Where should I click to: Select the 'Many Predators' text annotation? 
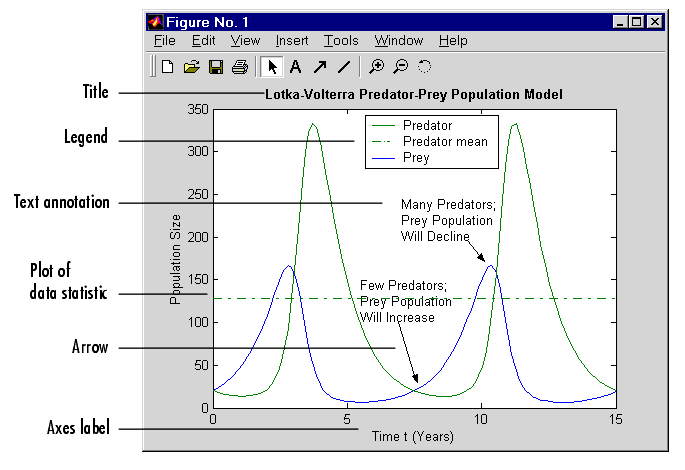(447, 220)
